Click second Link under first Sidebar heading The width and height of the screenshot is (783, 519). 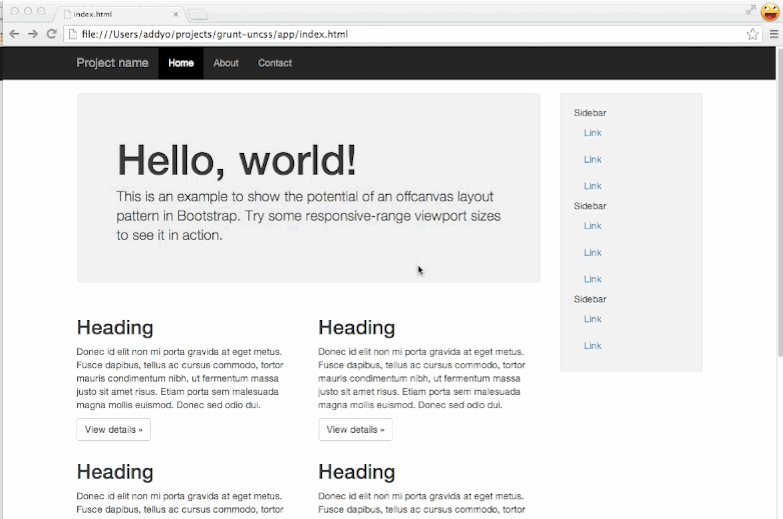(593, 159)
